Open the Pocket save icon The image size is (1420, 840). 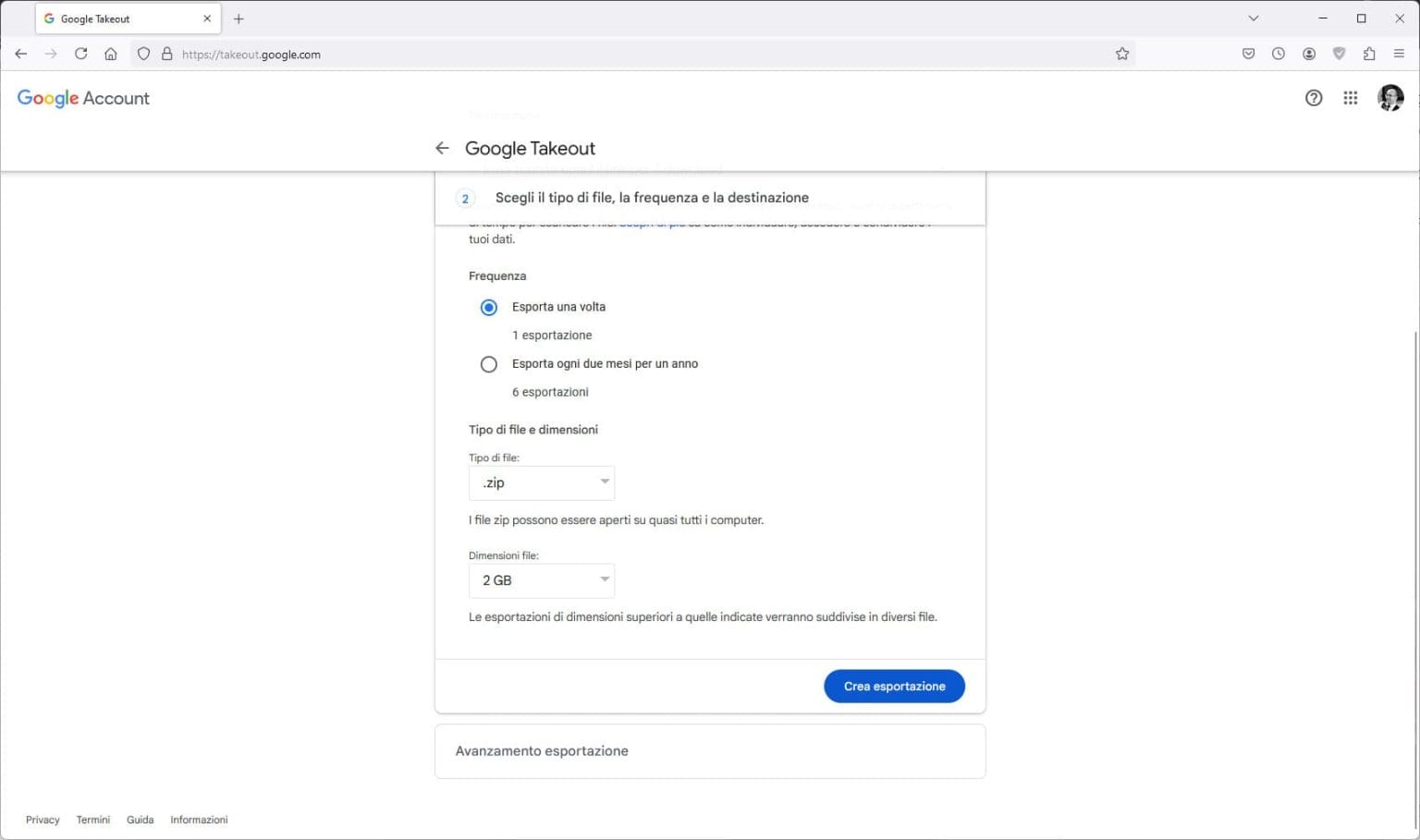pos(1248,54)
